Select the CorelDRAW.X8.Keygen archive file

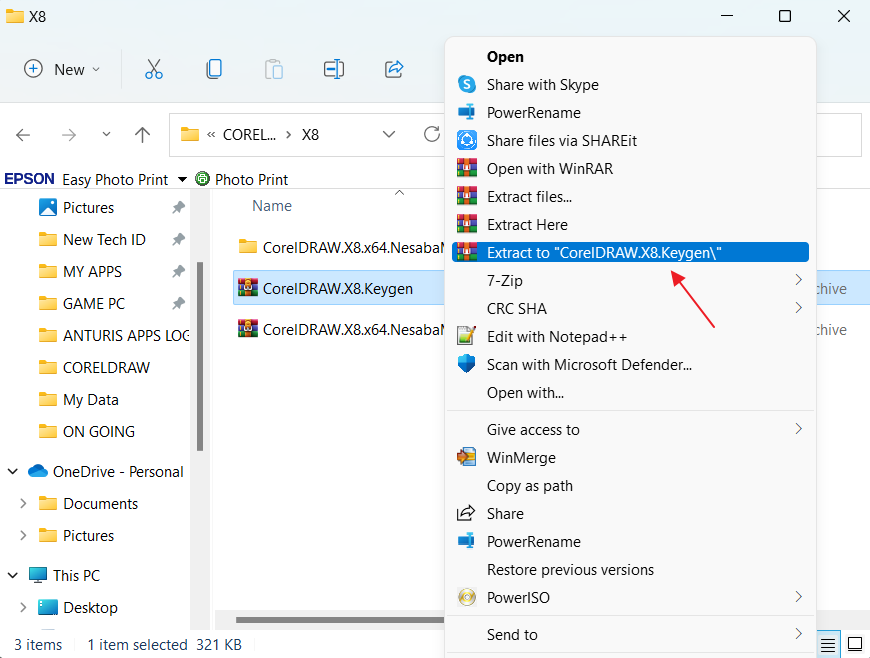[338, 288]
